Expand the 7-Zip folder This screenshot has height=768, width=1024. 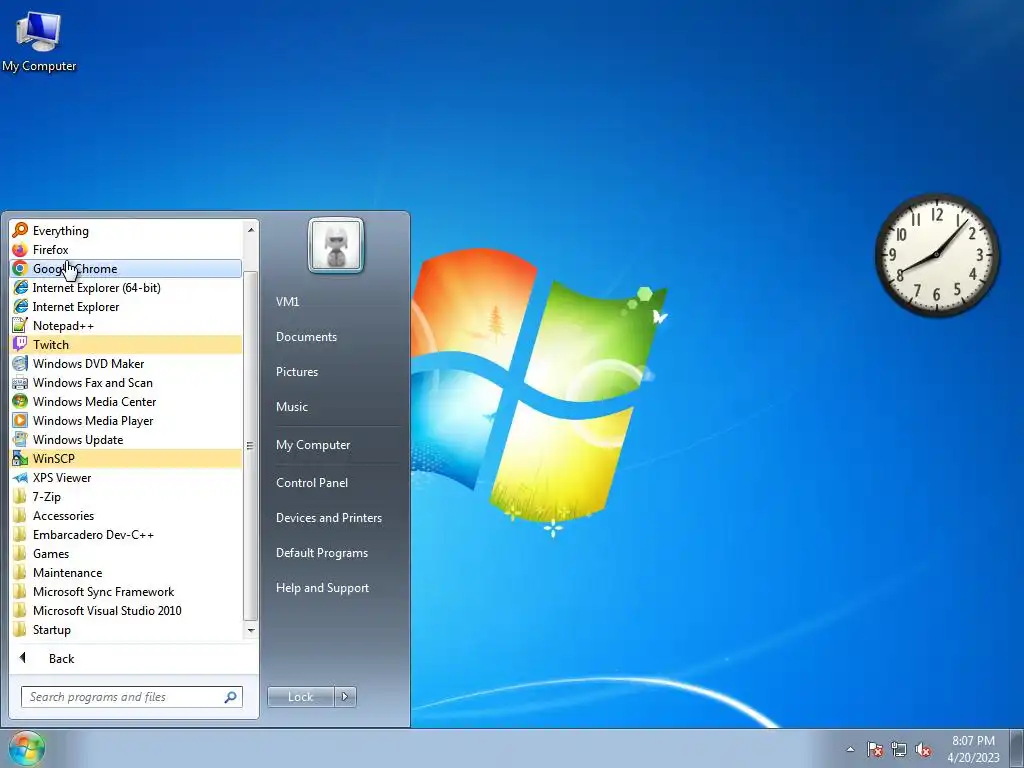click(x=126, y=496)
